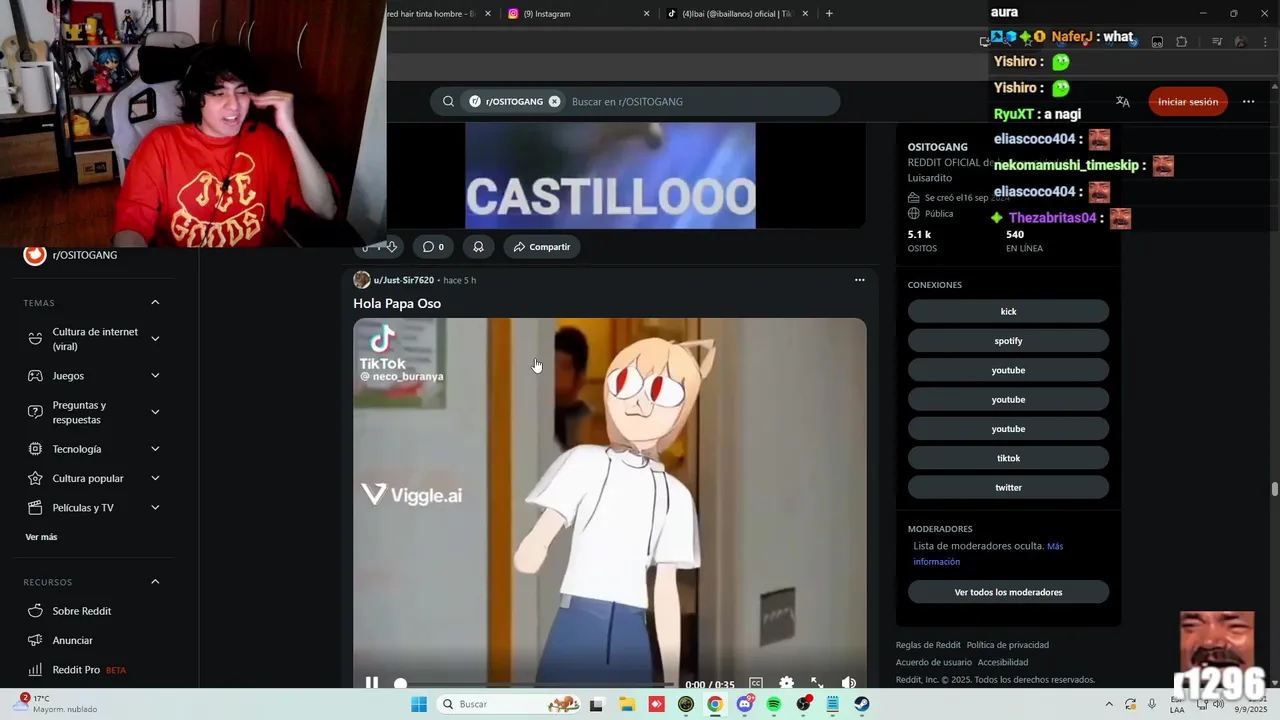Open the three-dot menu of Just-Sir7620's post
This screenshot has height=720, width=1280.
point(859,280)
